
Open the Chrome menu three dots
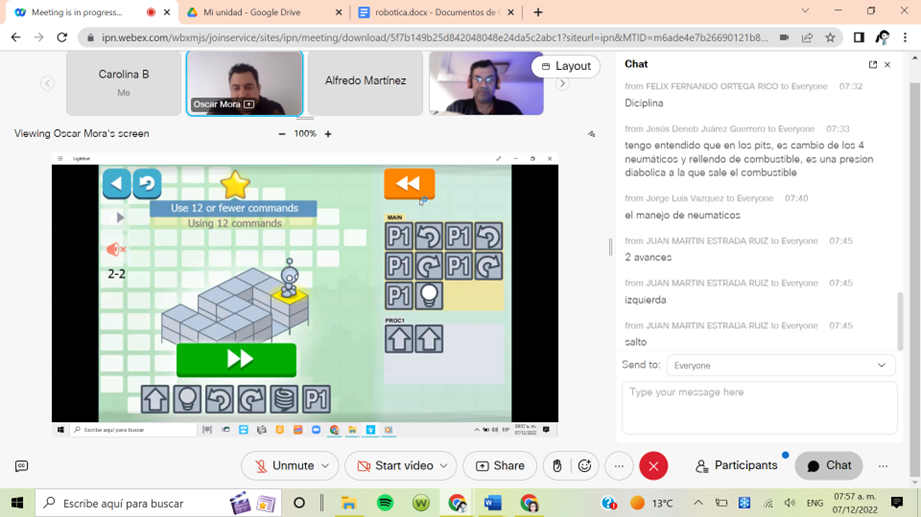[x=905, y=38]
